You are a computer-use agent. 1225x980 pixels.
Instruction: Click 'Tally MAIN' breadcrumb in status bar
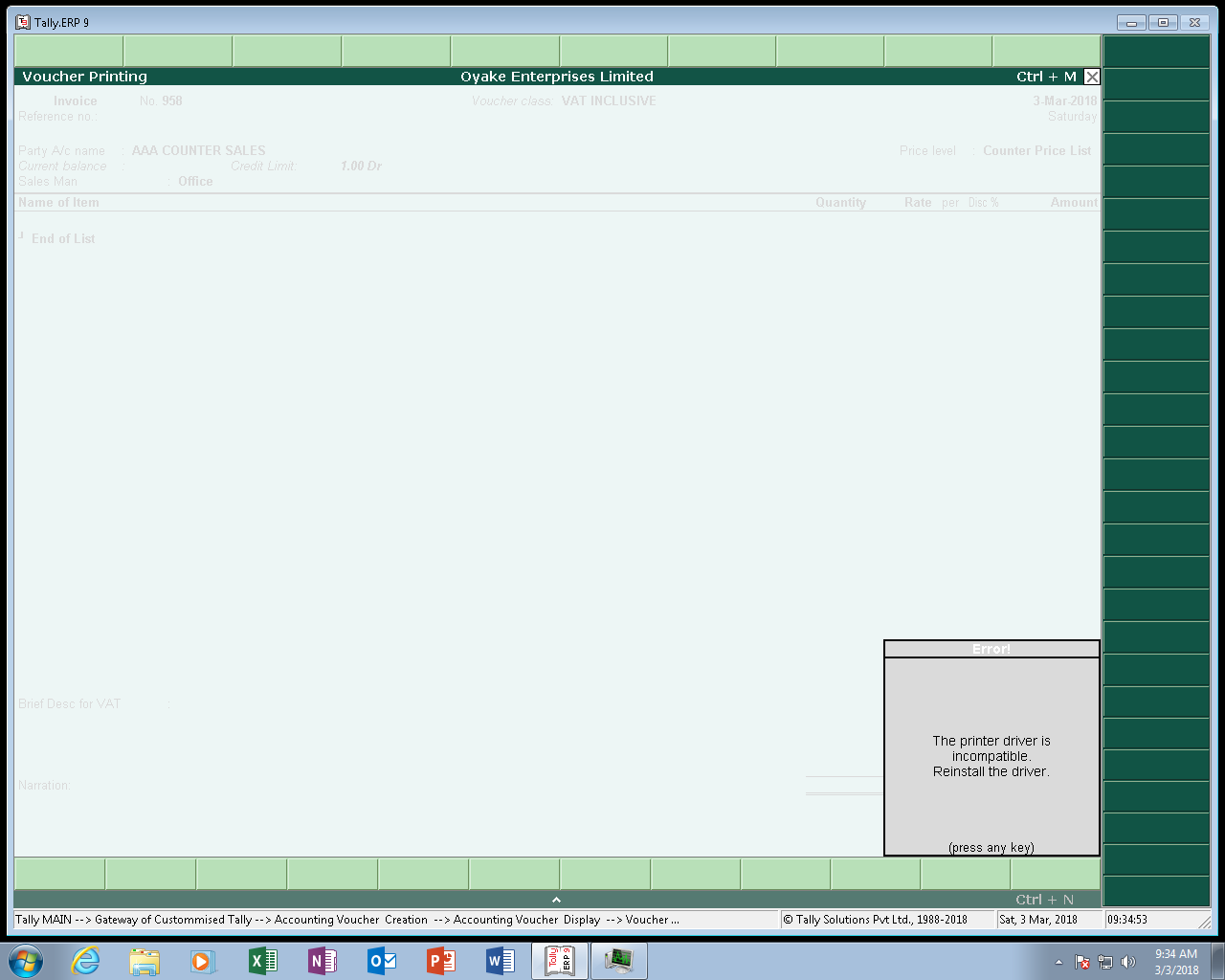44,920
